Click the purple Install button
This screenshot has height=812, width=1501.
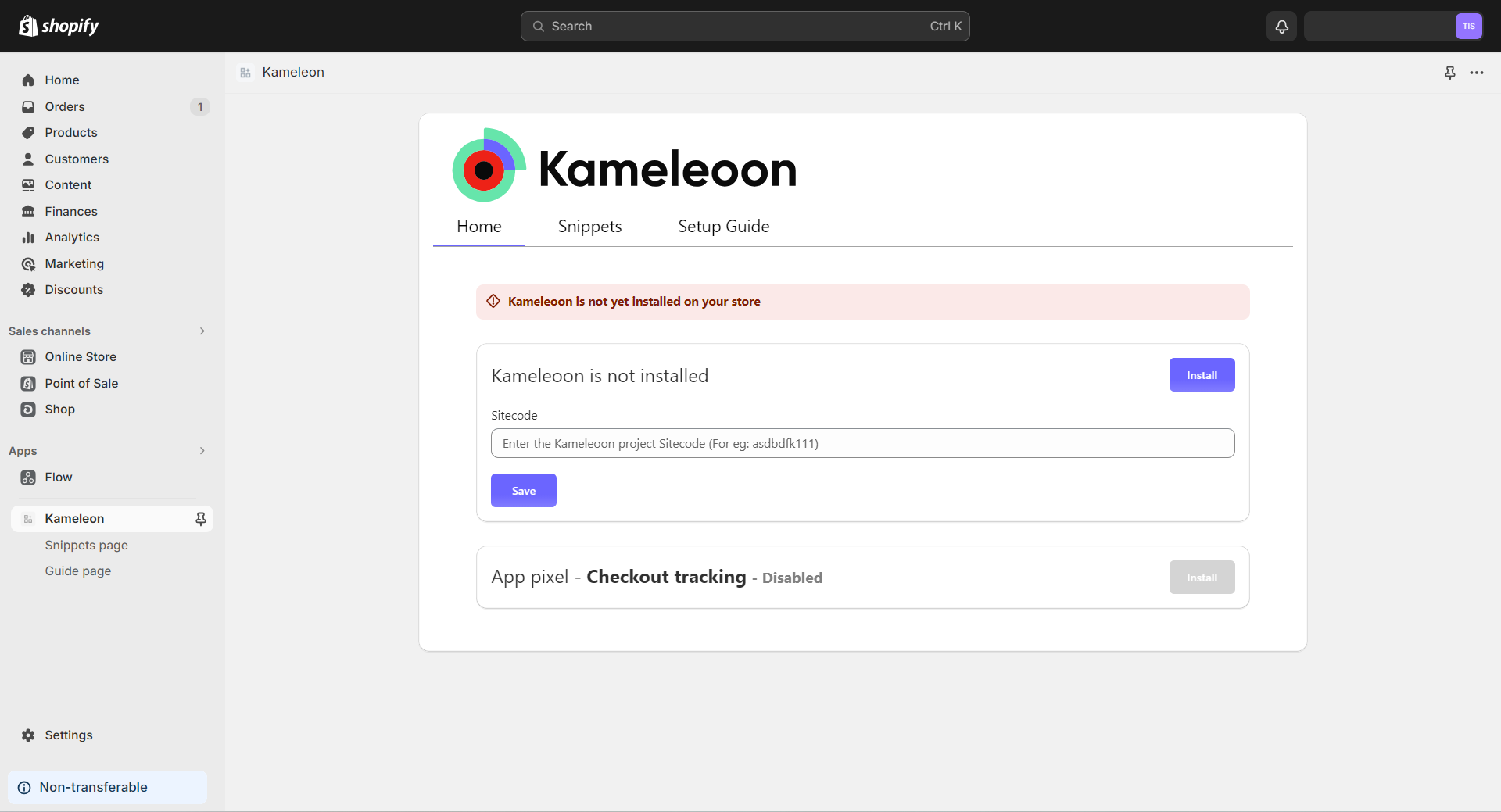(1202, 375)
